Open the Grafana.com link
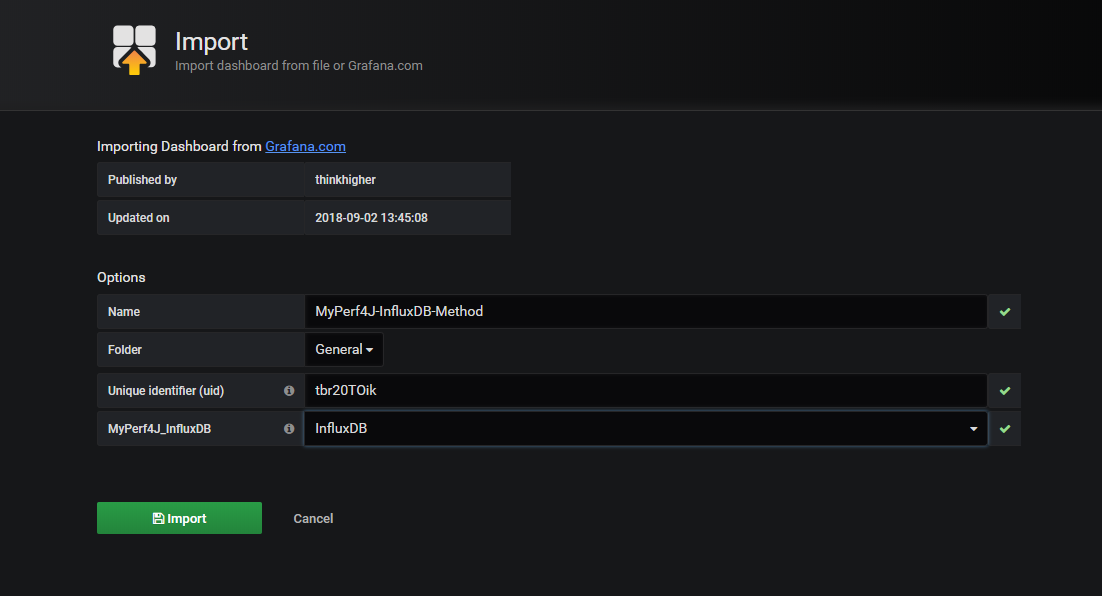This screenshot has height=596, width=1102. tap(305, 146)
